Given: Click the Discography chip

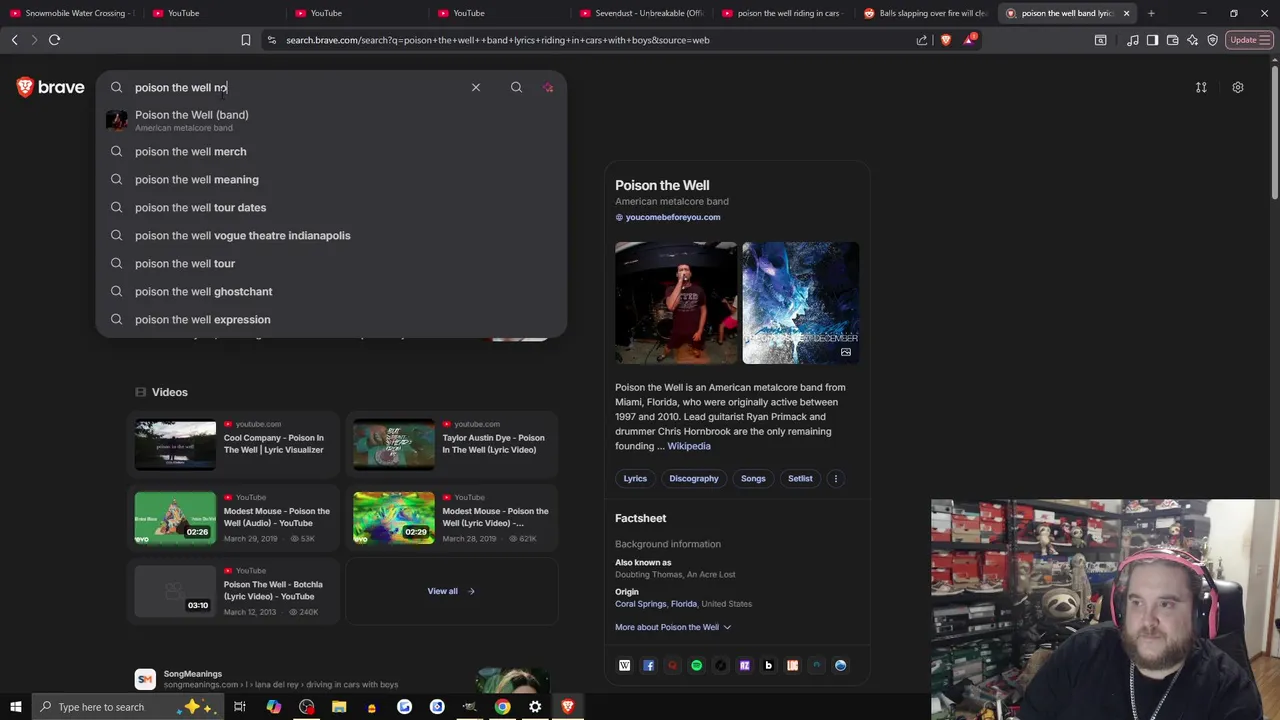Looking at the screenshot, I should (694, 478).
